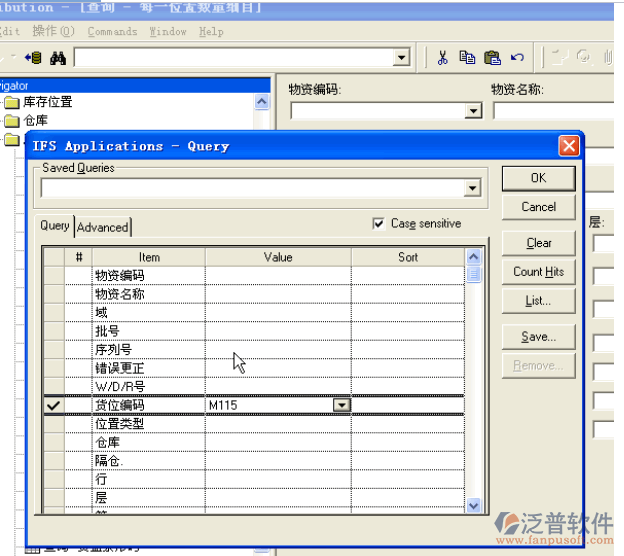The width and height of the screenshot is (624, 556).
Task: Click the # column header
Action: click(78, 257)
